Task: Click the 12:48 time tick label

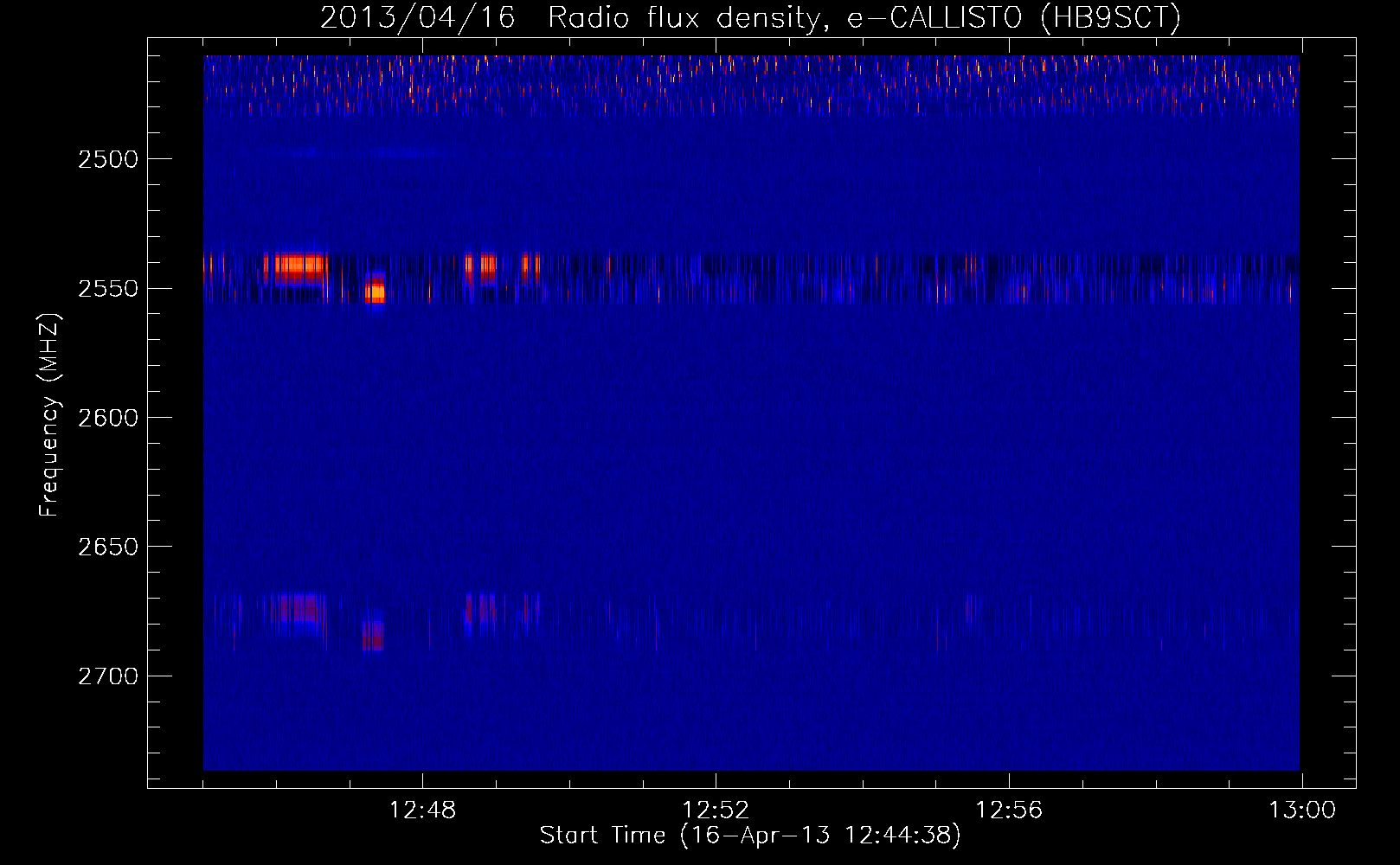Action: click(422, 811)
